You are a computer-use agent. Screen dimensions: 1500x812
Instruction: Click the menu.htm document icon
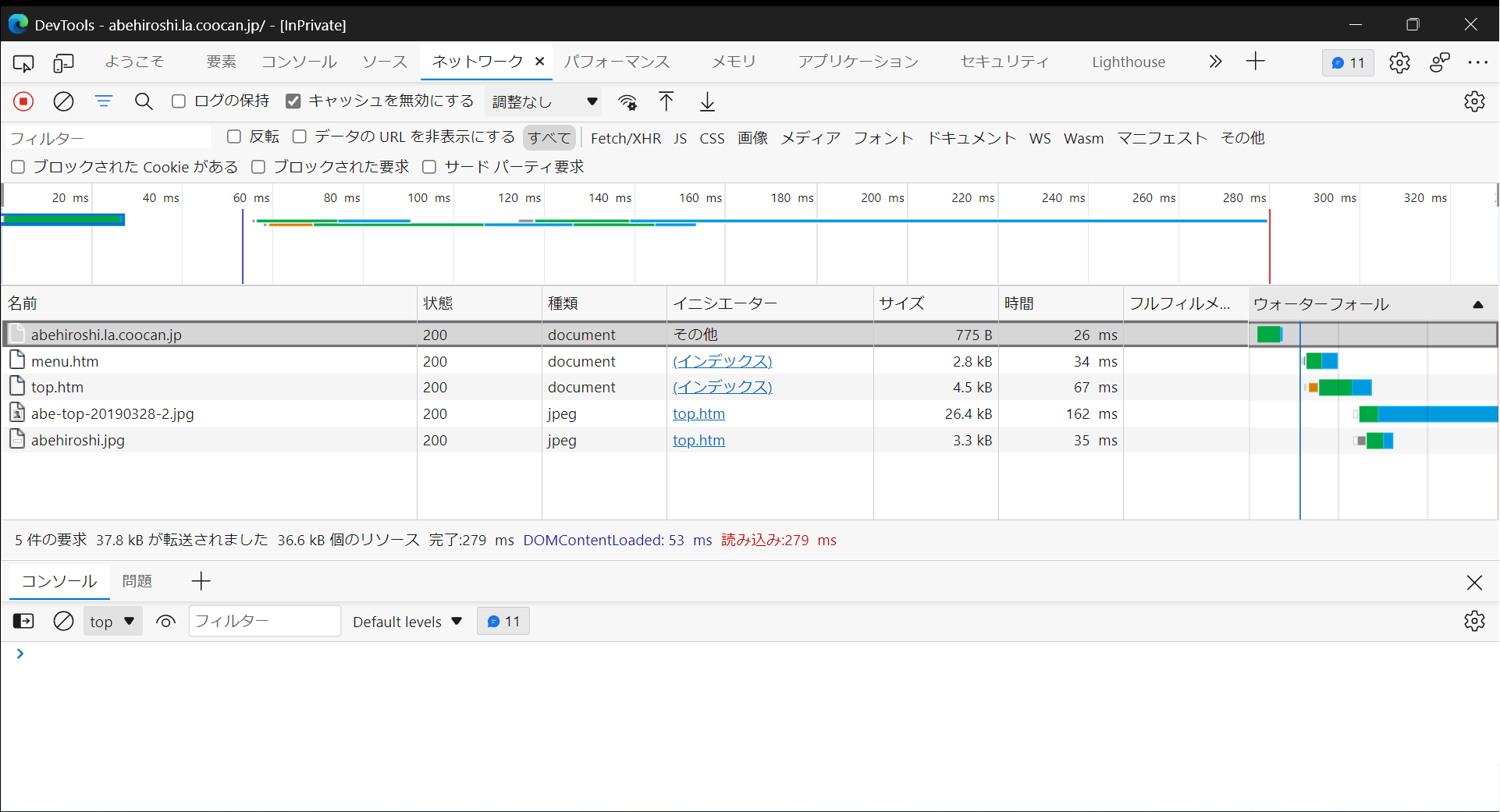click(x=17, y=360)
